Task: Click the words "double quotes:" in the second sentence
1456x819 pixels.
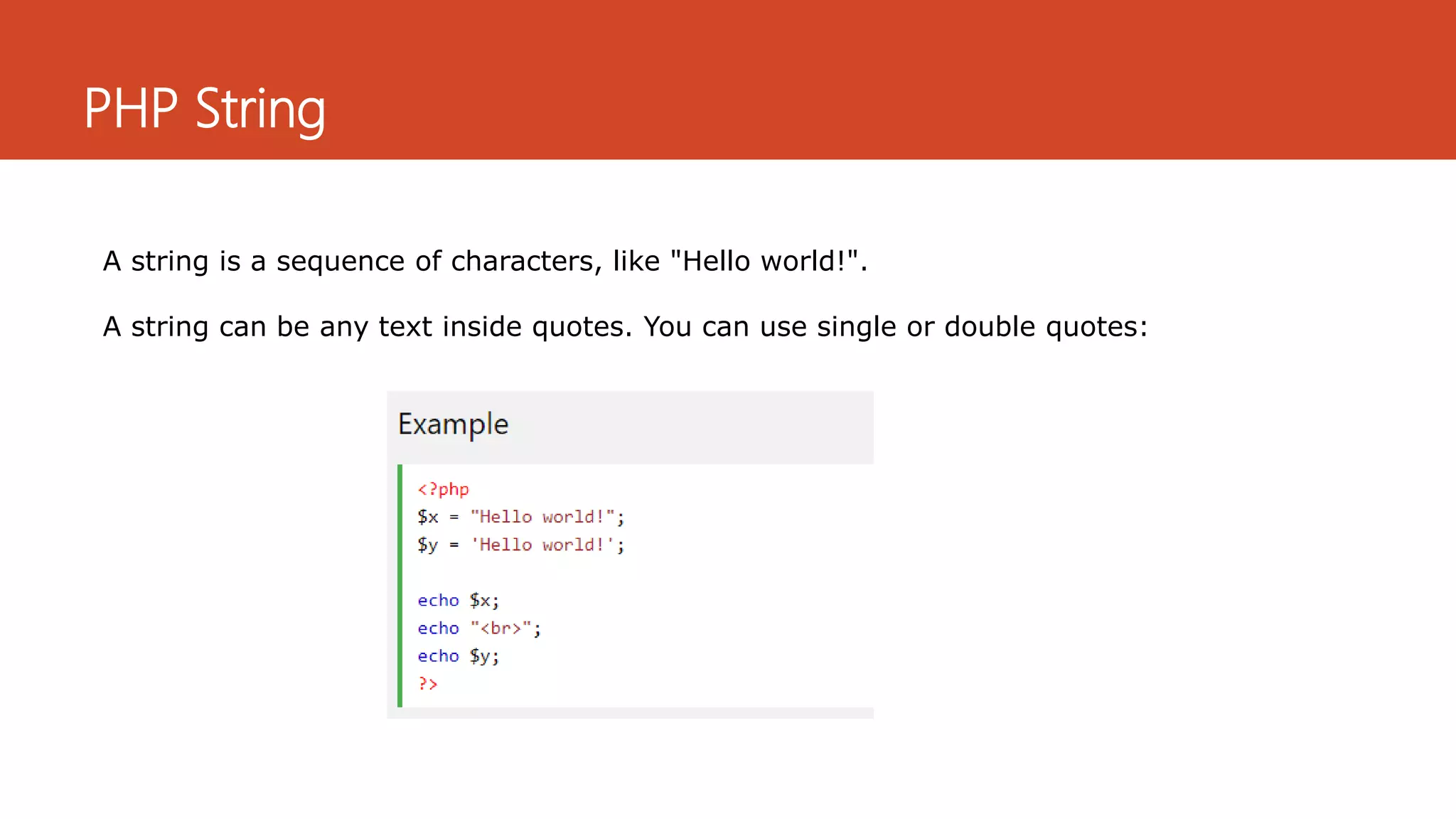Action: point(1045,327)
